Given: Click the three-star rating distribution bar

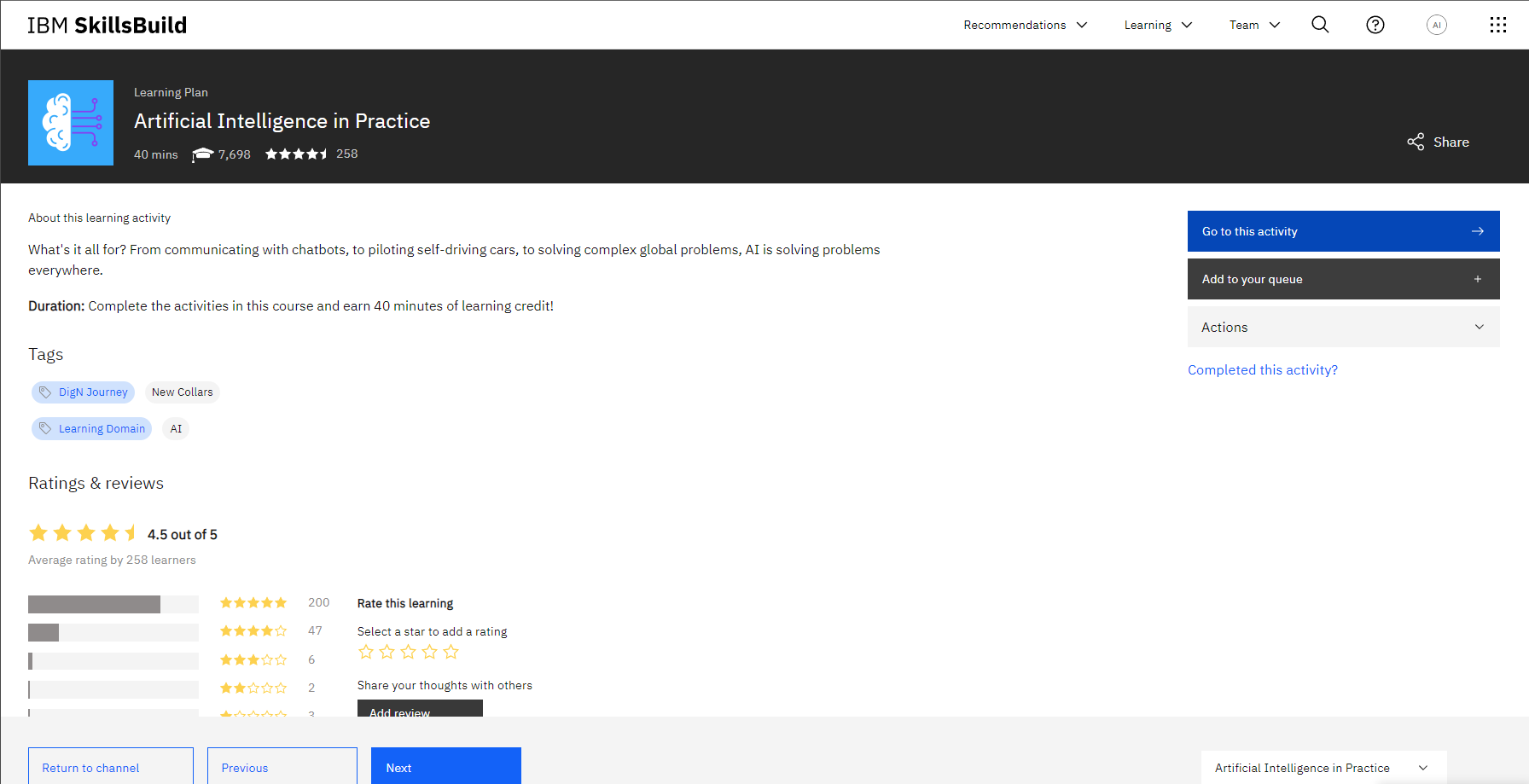Looking at the screenshot, I should (x=113, y=661).
